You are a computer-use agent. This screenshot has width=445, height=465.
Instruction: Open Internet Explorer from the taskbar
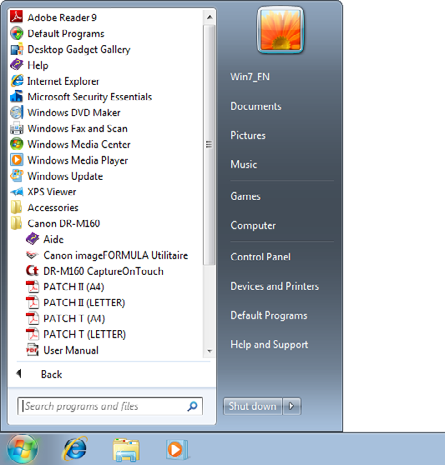(75, 449)
